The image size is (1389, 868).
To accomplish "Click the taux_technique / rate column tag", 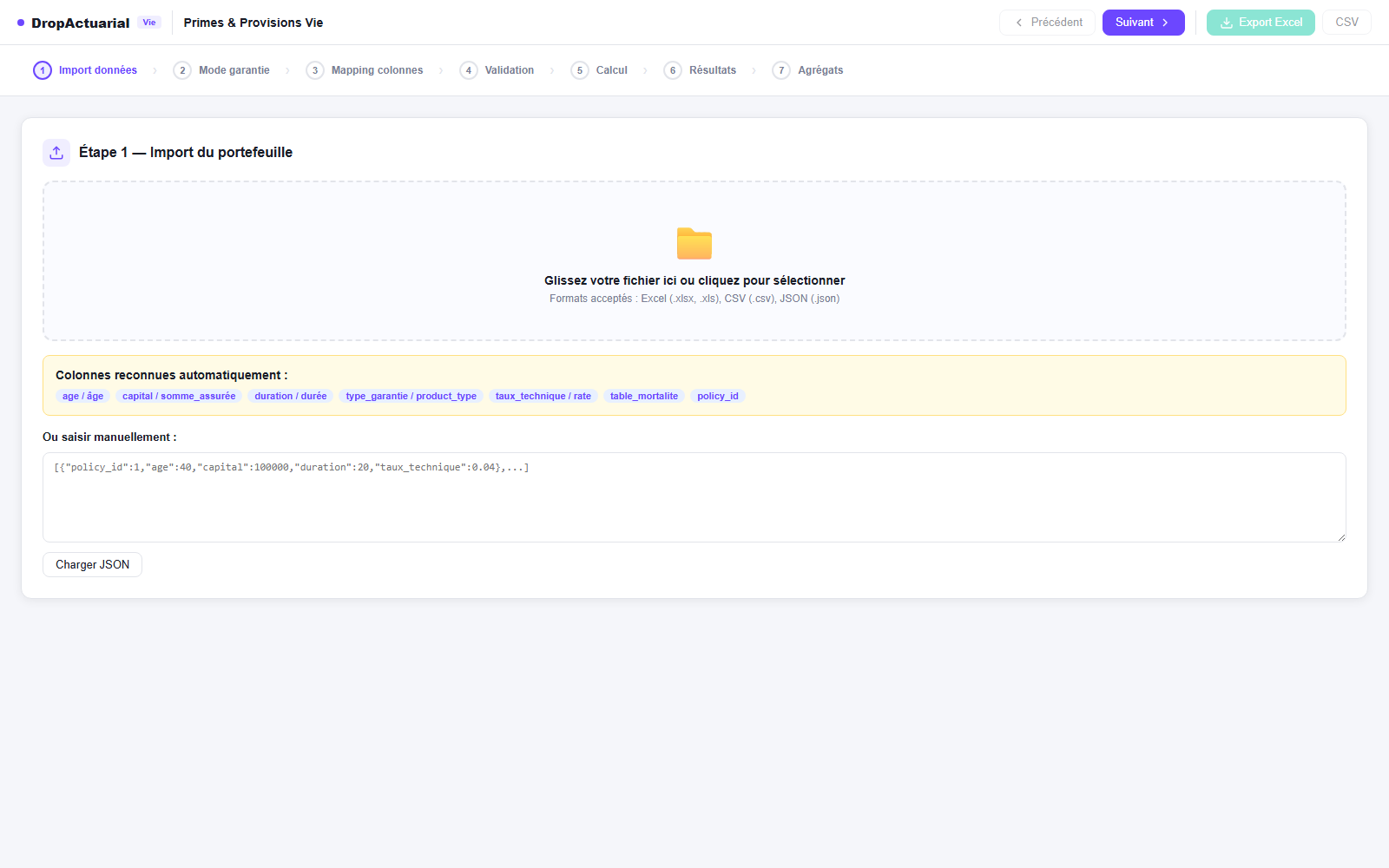I will (x=543, y=396).
